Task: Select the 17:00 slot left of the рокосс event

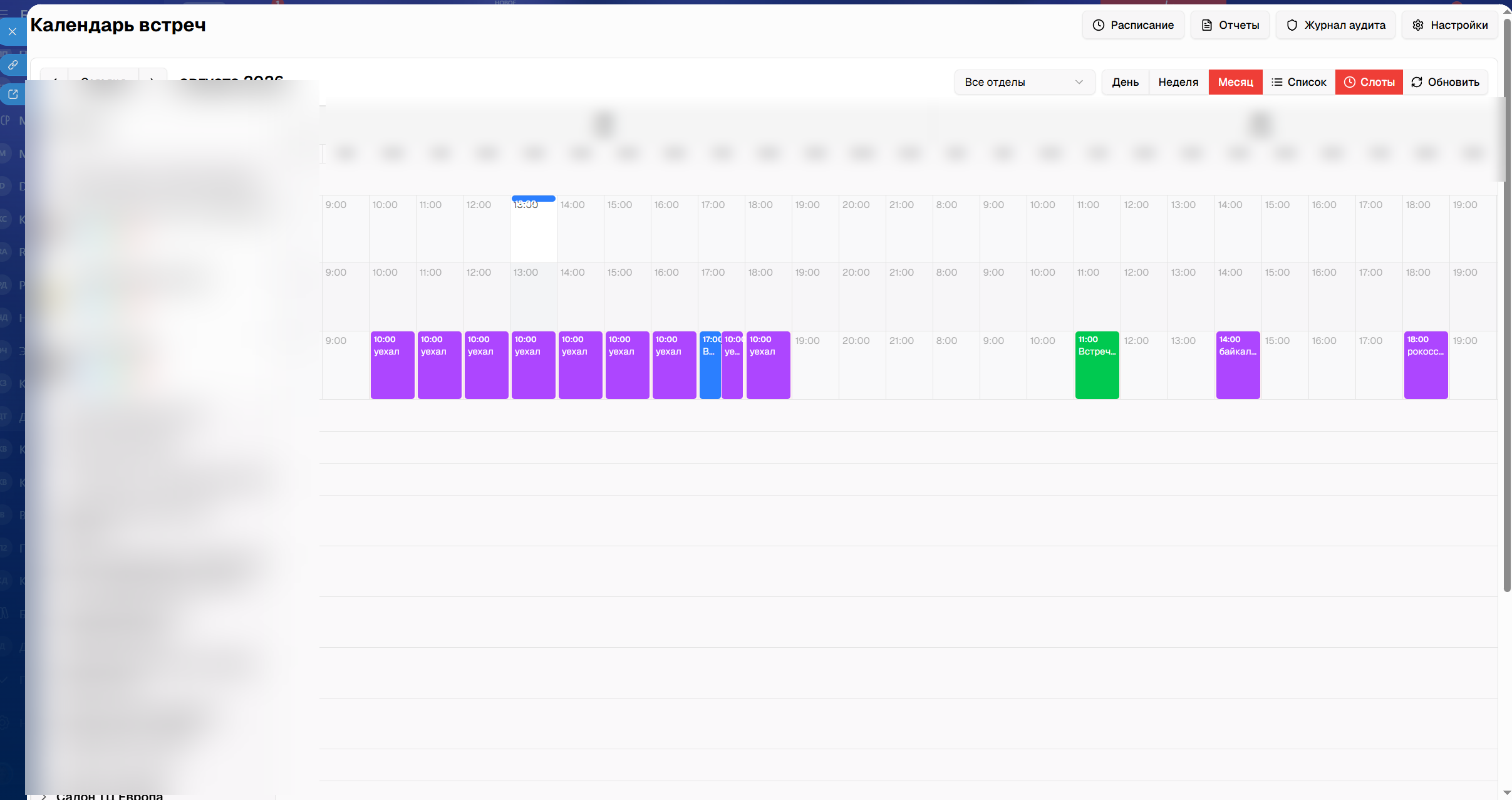Action: point(1379,365)
